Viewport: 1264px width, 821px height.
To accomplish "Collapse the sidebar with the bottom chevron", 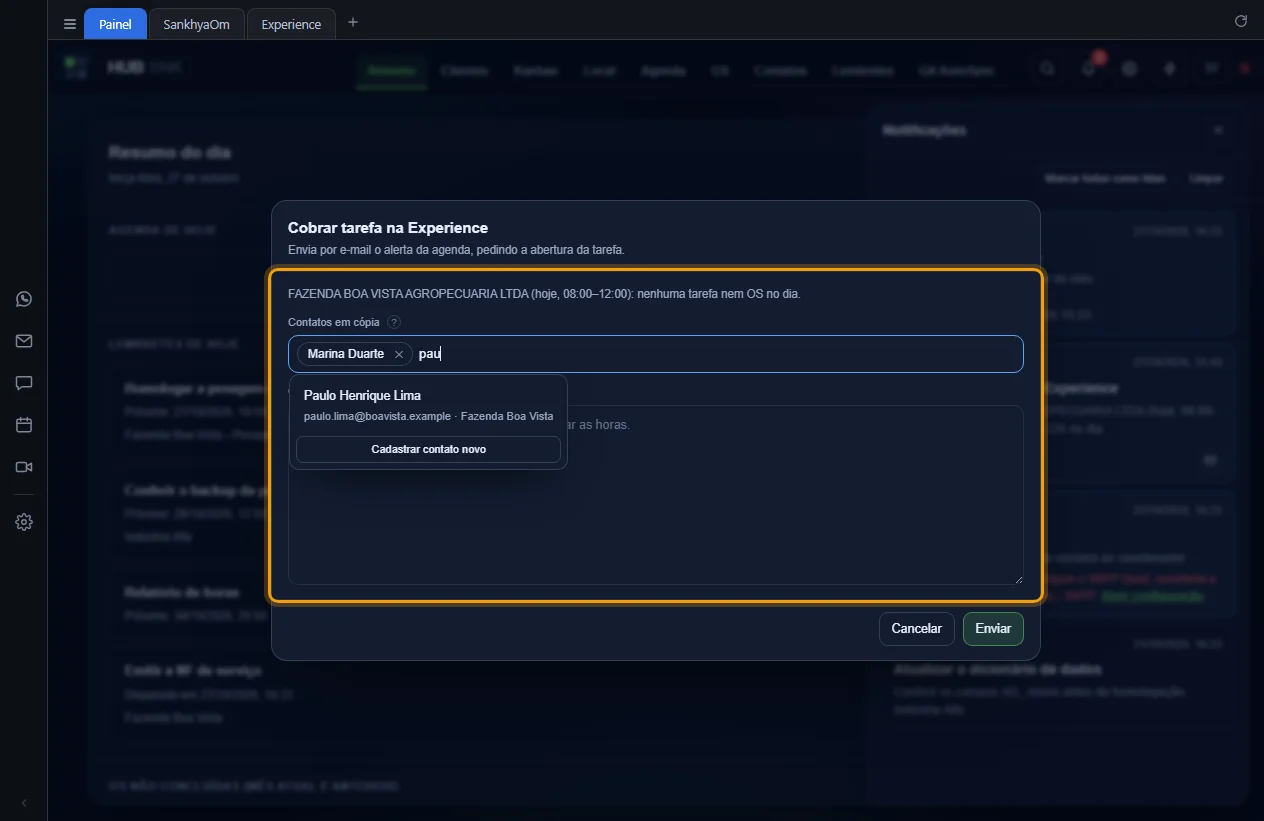I will 24,803.
